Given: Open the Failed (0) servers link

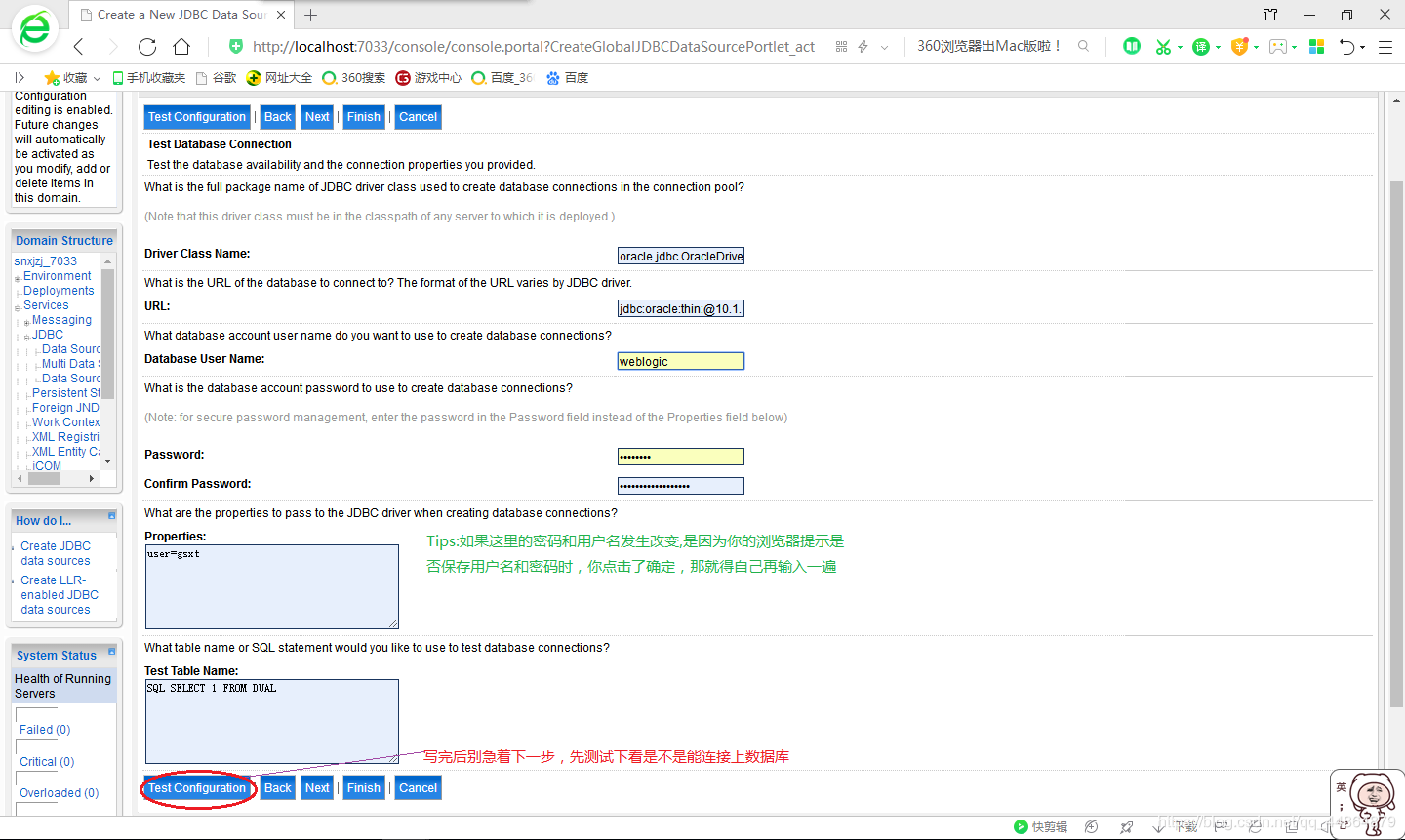Looking at the screenshot, I should pyautogui.click(x=45, y=730).
